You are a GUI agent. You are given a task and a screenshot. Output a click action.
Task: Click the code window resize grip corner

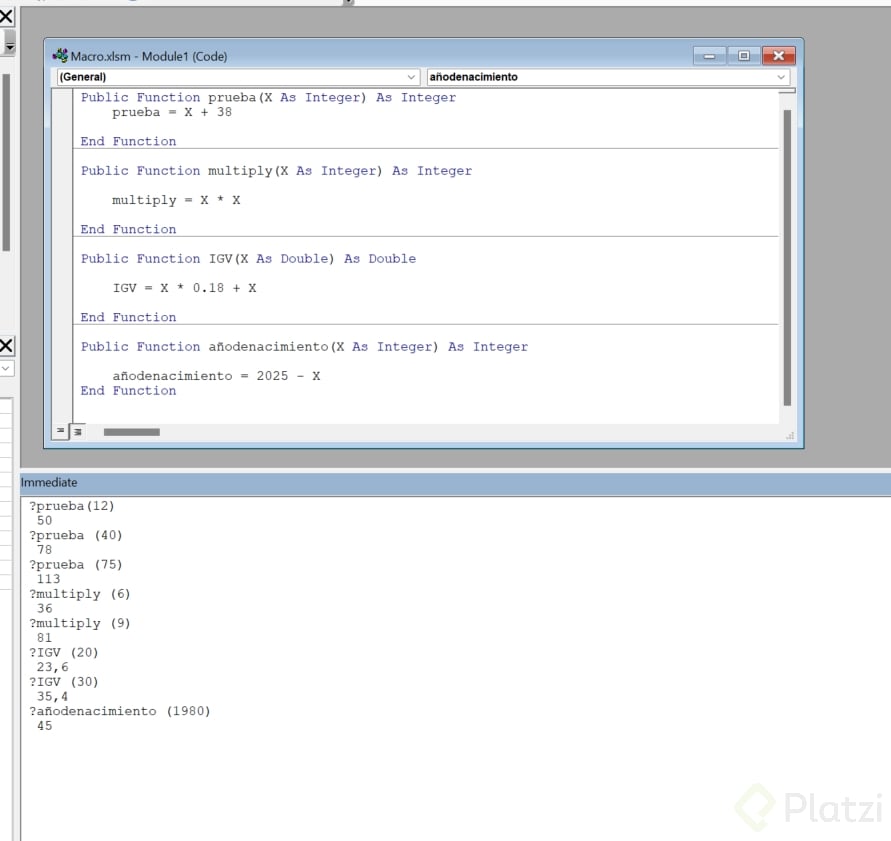click(x=789, y=436)
